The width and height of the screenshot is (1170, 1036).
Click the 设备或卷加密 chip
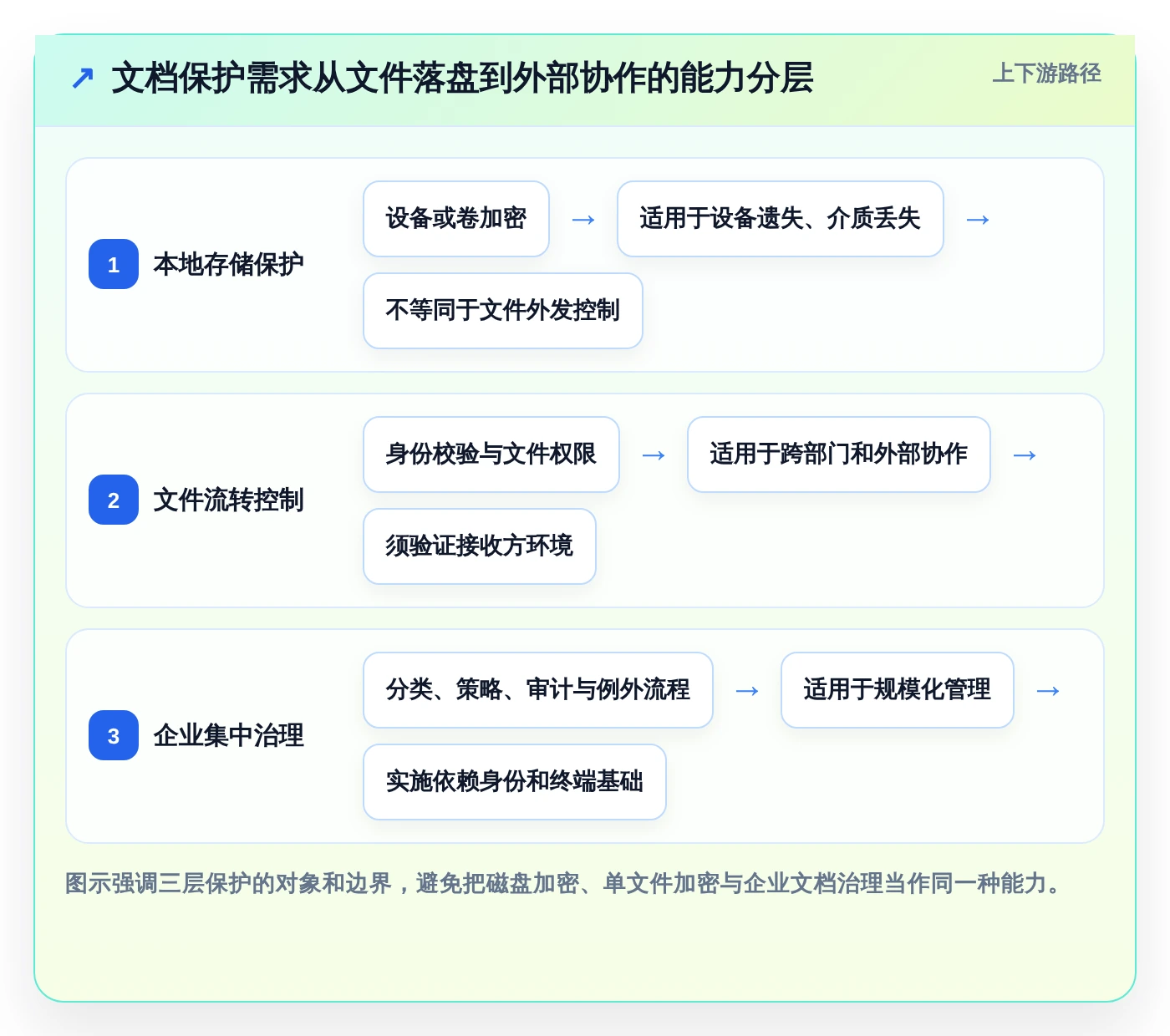(x=456, y=219)
